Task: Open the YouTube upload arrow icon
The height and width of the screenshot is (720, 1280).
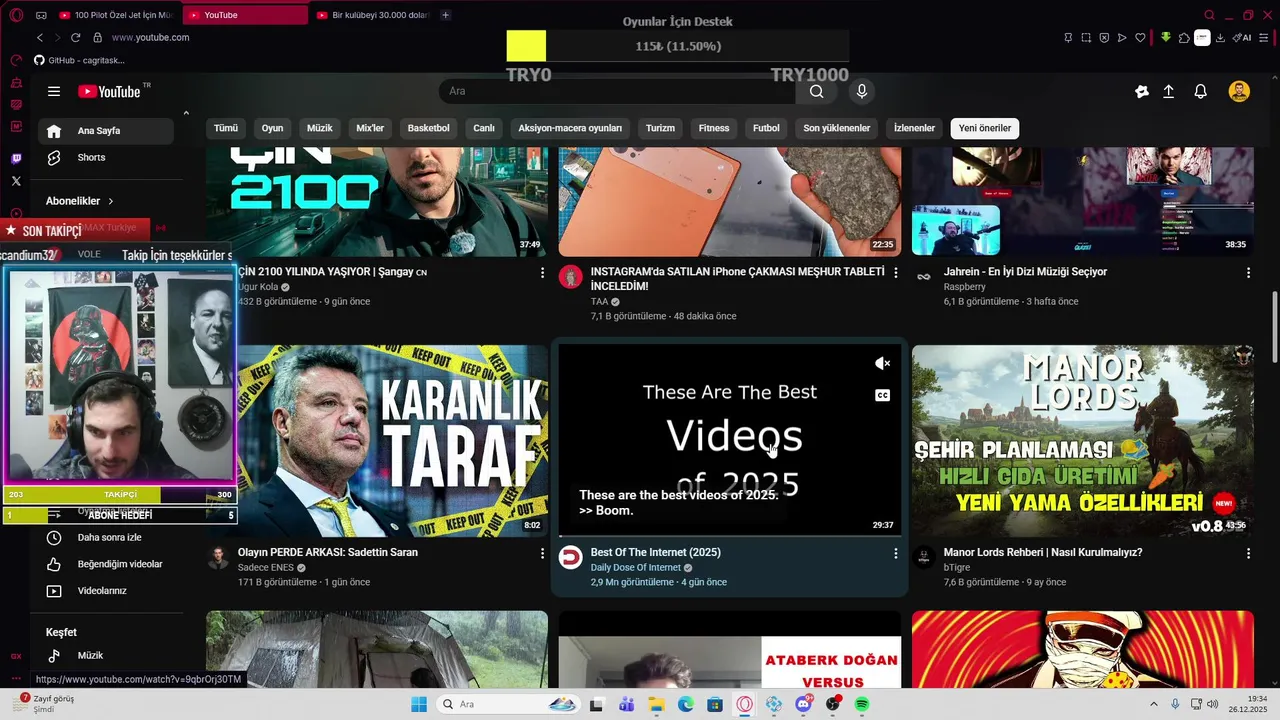Action: 1168,91
